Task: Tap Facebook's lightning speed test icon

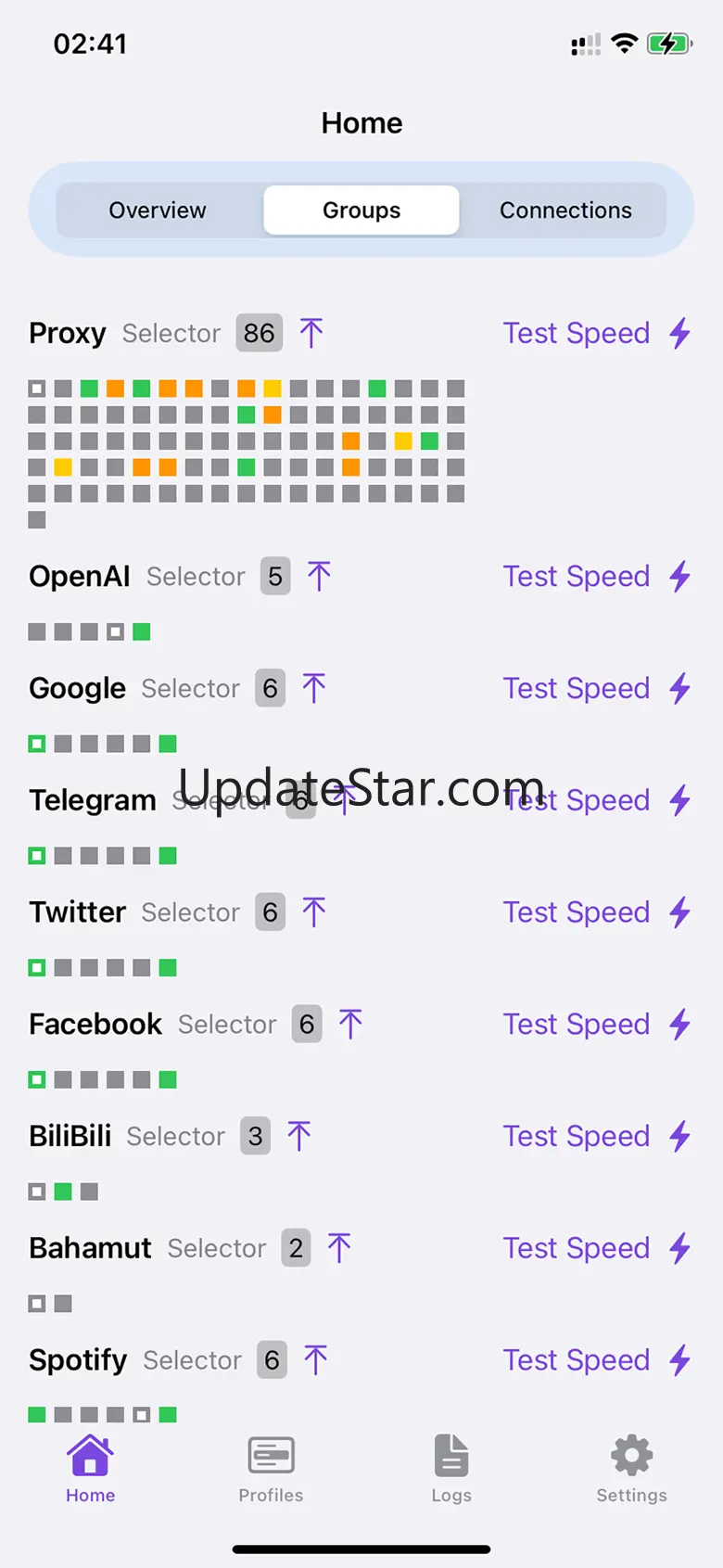Action: (x=680, y=1025)
